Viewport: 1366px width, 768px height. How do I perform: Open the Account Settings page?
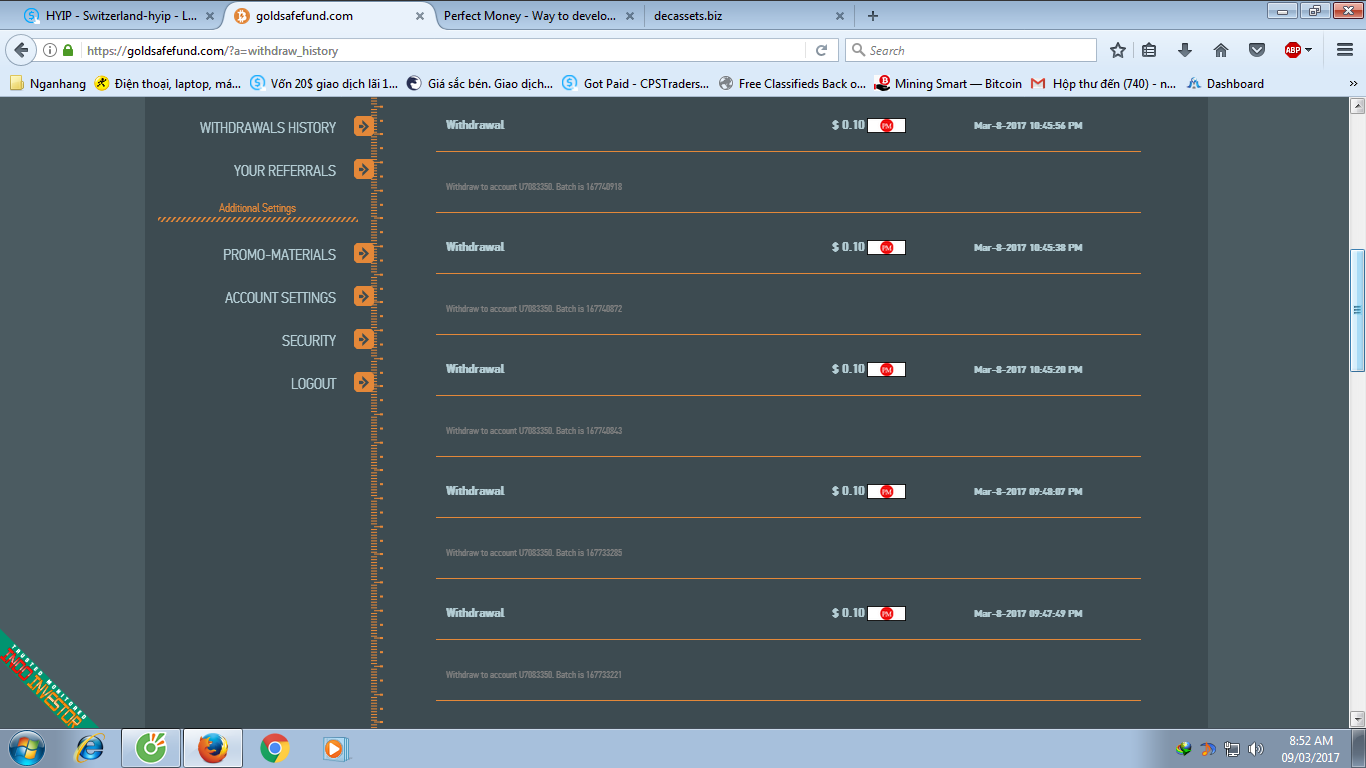click(280, 298)
